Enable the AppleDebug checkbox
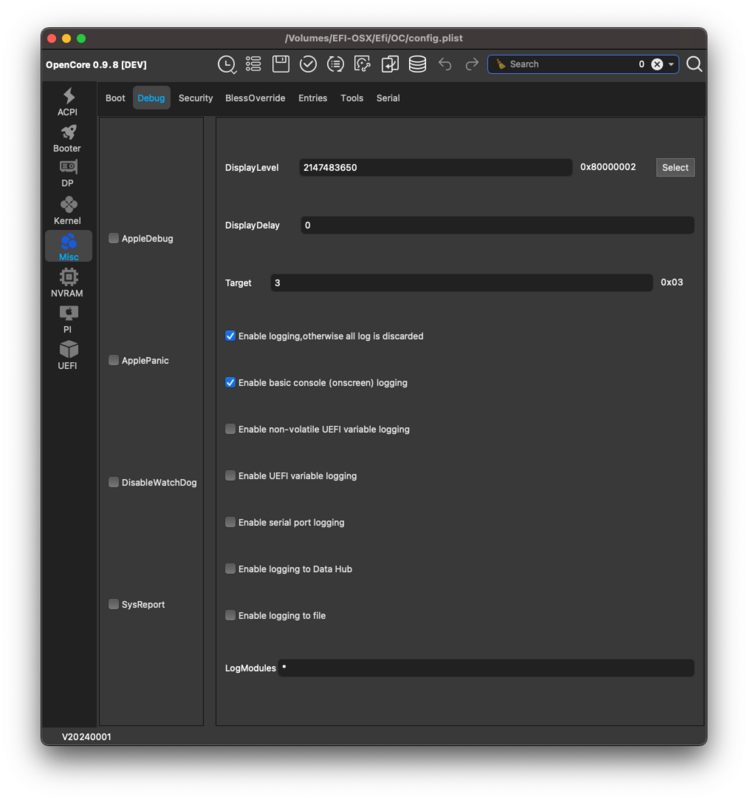 pos(114,239)
